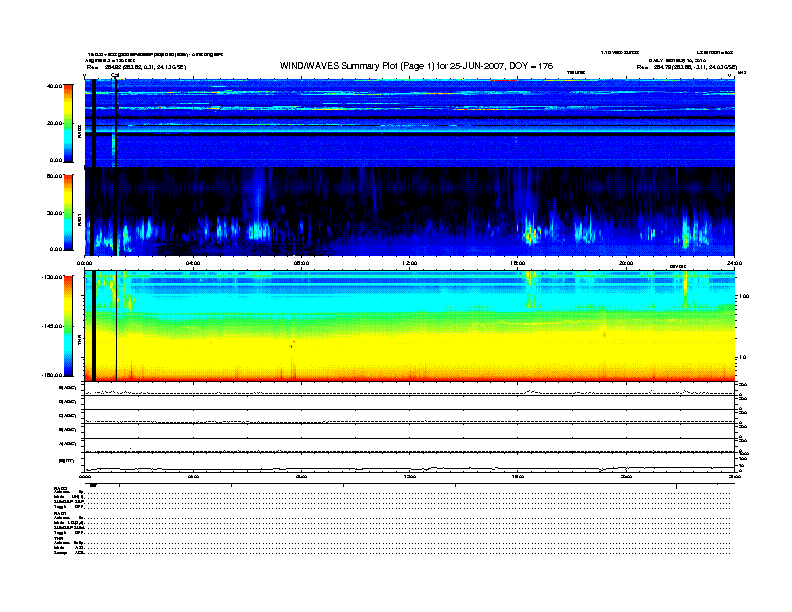Click the 10 frequency tick right of TNR panel

coord(742,358)
